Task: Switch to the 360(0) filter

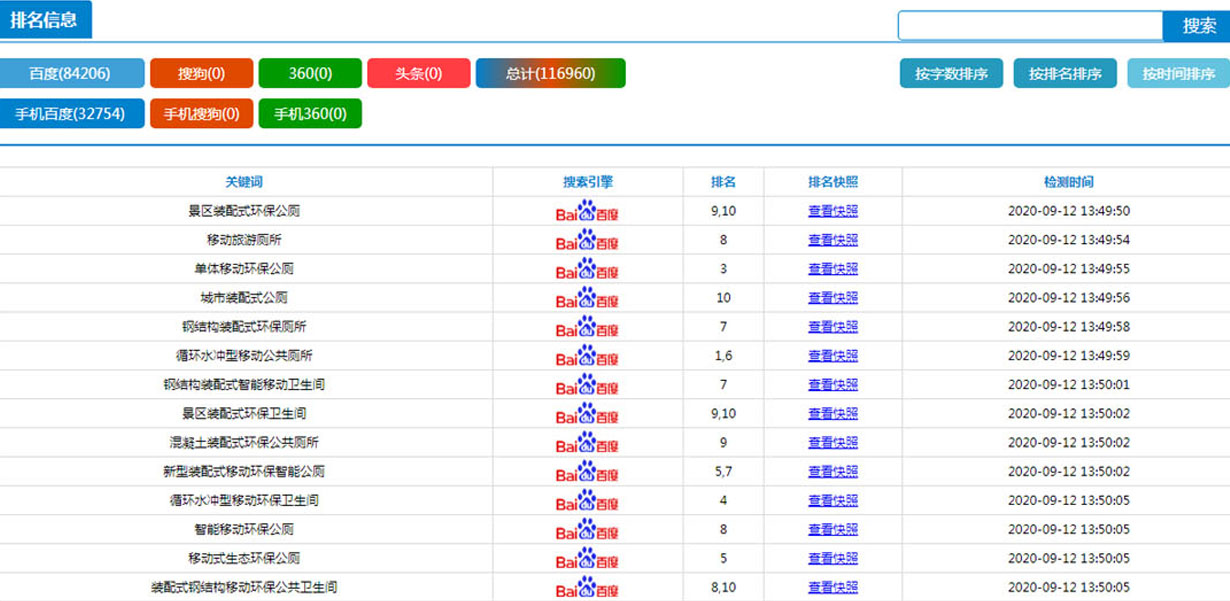Action: (310, 73)
